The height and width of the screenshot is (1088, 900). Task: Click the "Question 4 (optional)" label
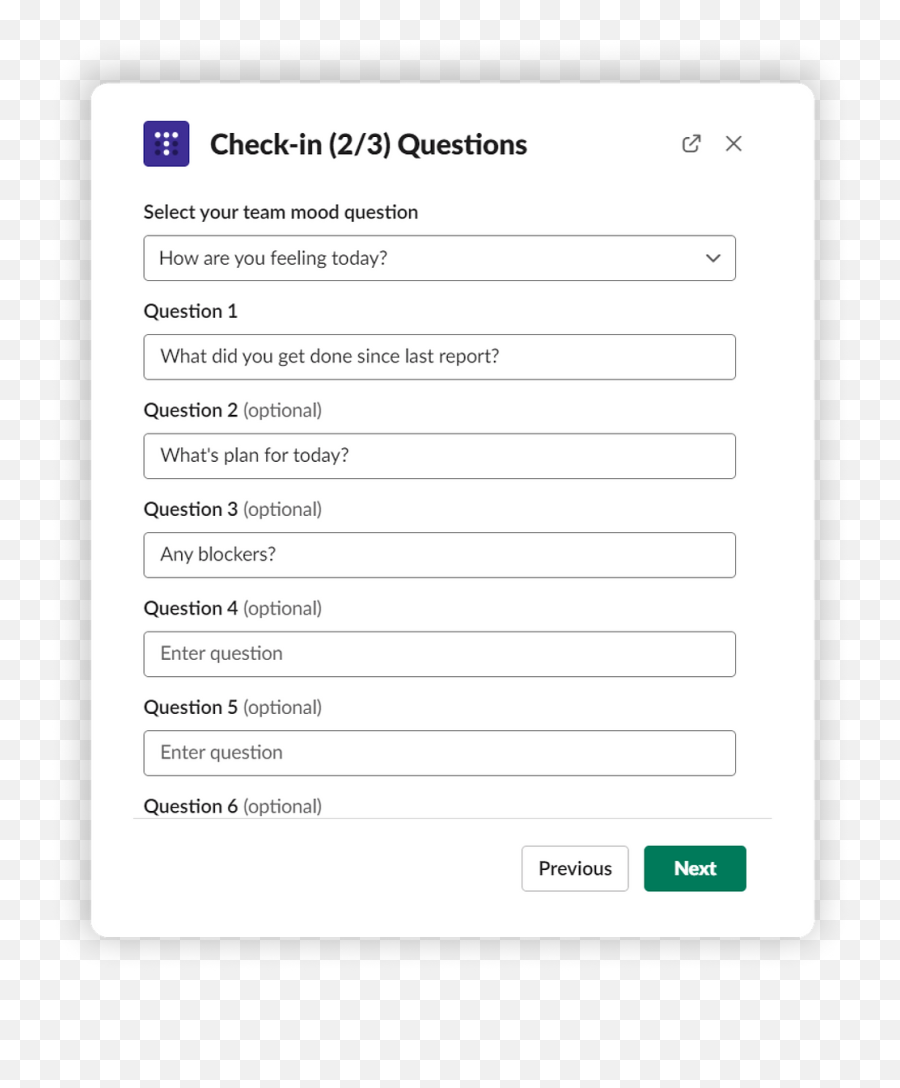pyautogui.click(x=232, y=609)
